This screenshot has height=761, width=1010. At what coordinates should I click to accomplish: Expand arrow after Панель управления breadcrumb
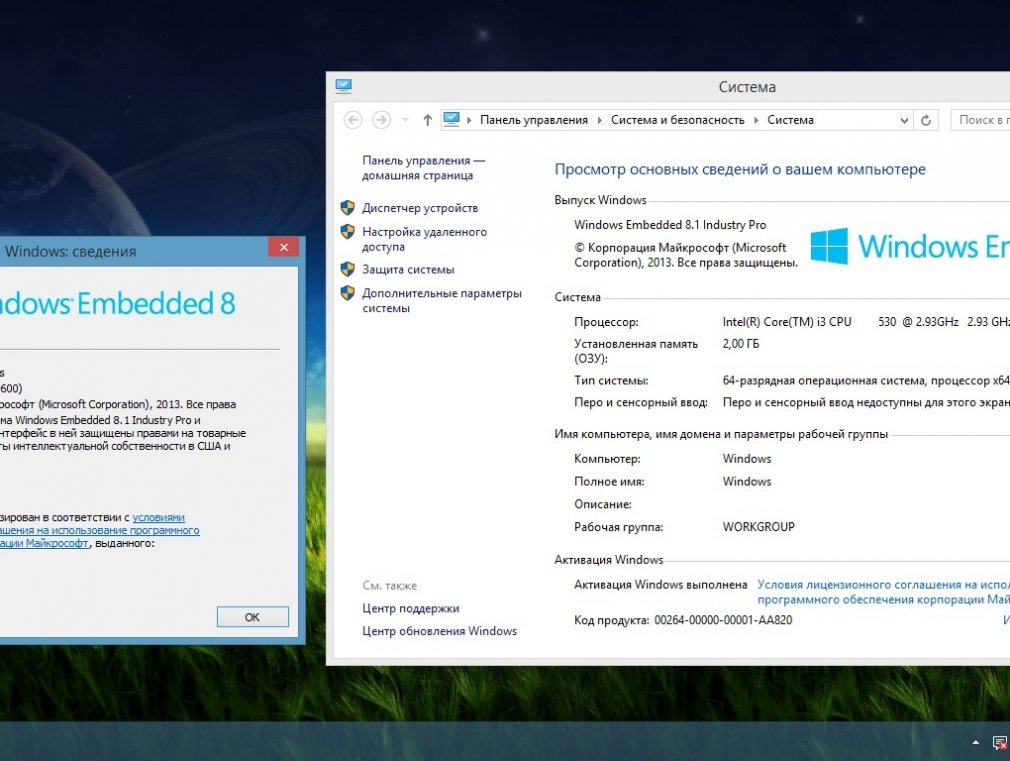tap(600, 120)
